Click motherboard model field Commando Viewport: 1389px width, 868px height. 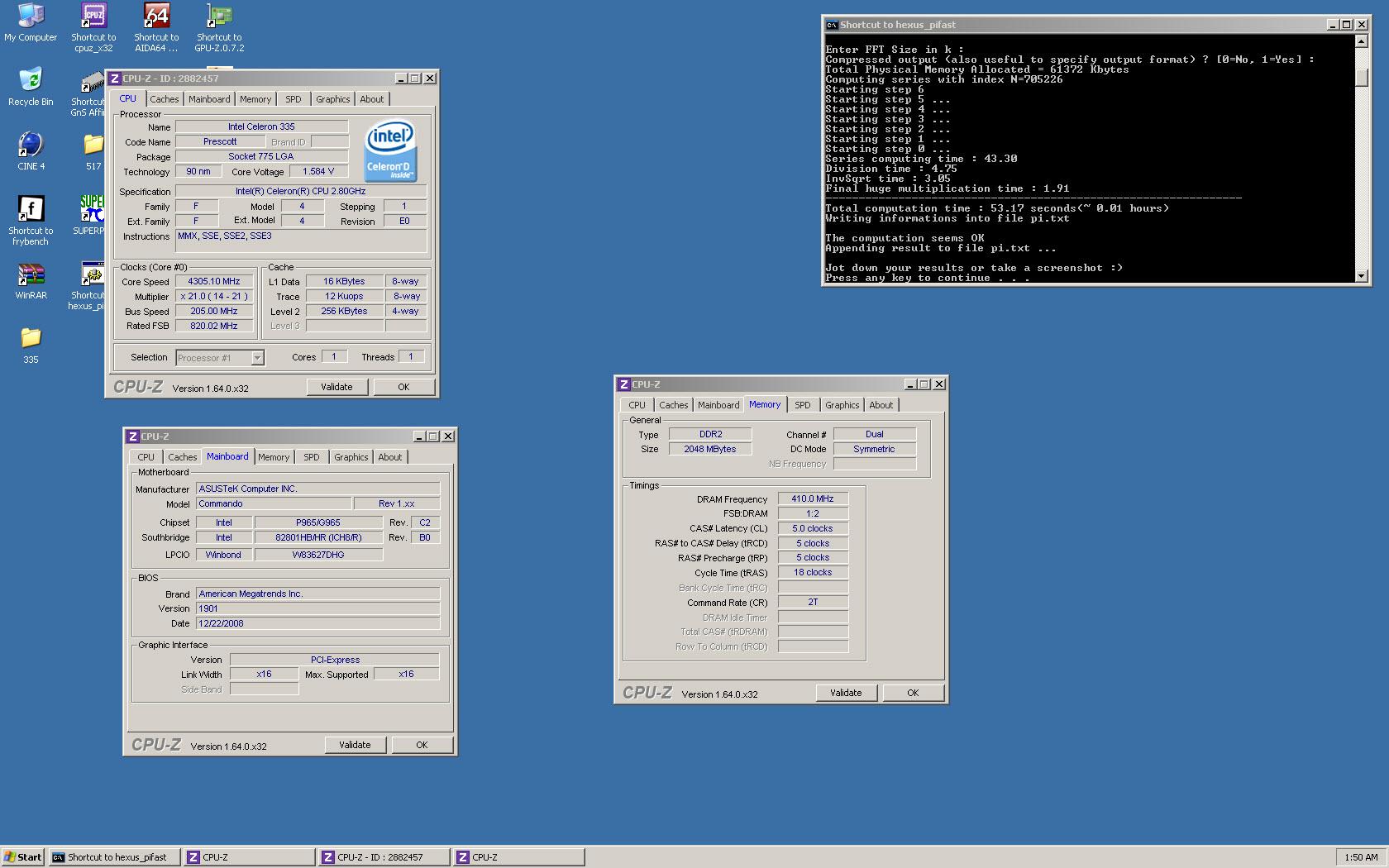274,504
